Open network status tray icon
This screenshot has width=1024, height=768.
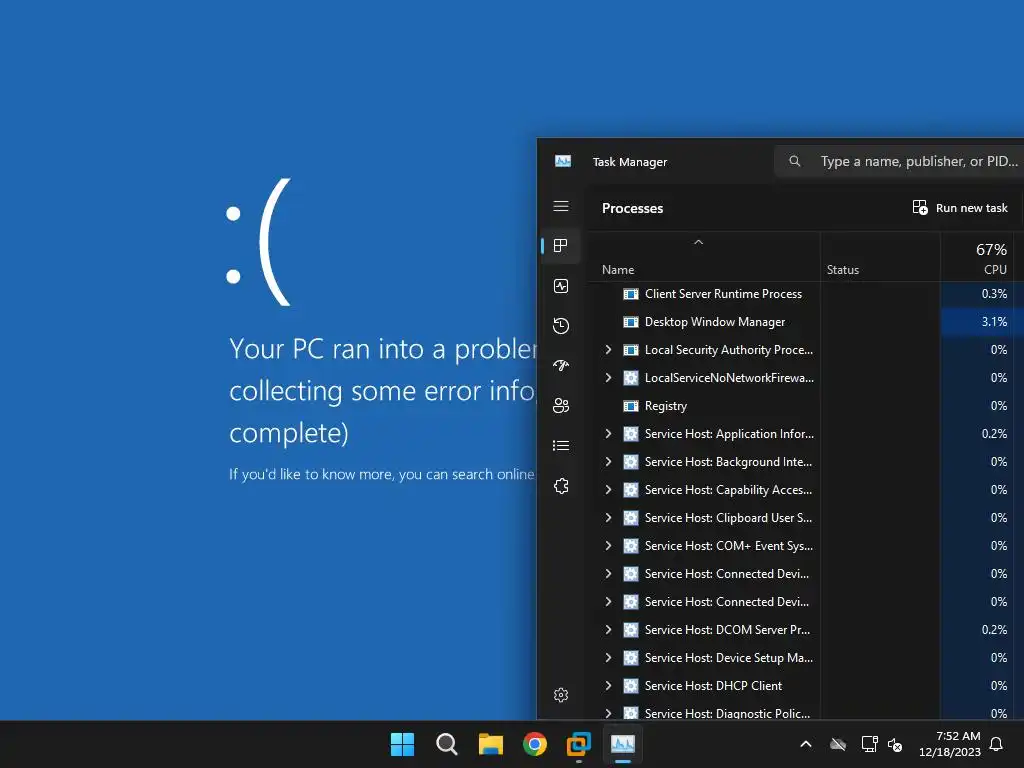pos(869,744)
